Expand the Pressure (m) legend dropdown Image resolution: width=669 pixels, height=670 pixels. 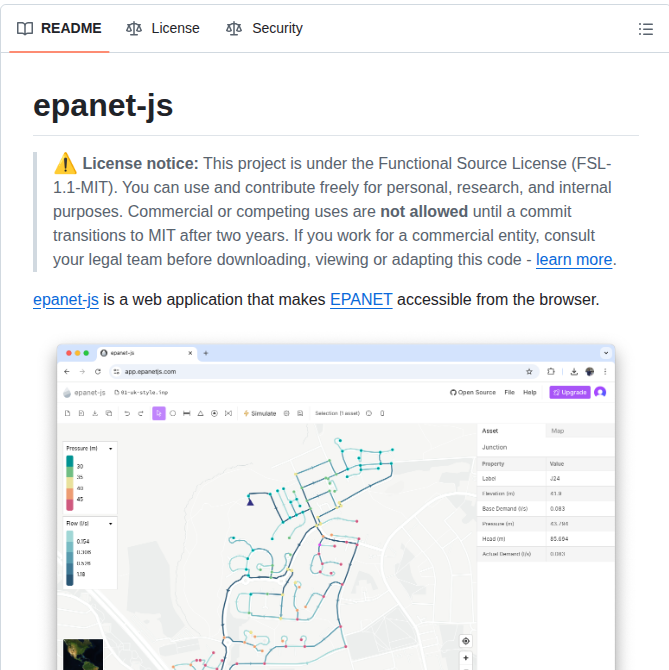tap(111, 448)
